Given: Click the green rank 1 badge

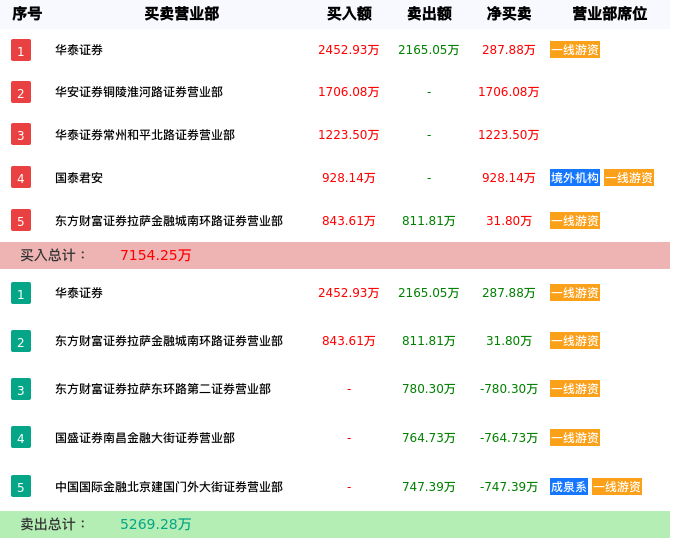Looking at the screenshot, I should [21, 293].
